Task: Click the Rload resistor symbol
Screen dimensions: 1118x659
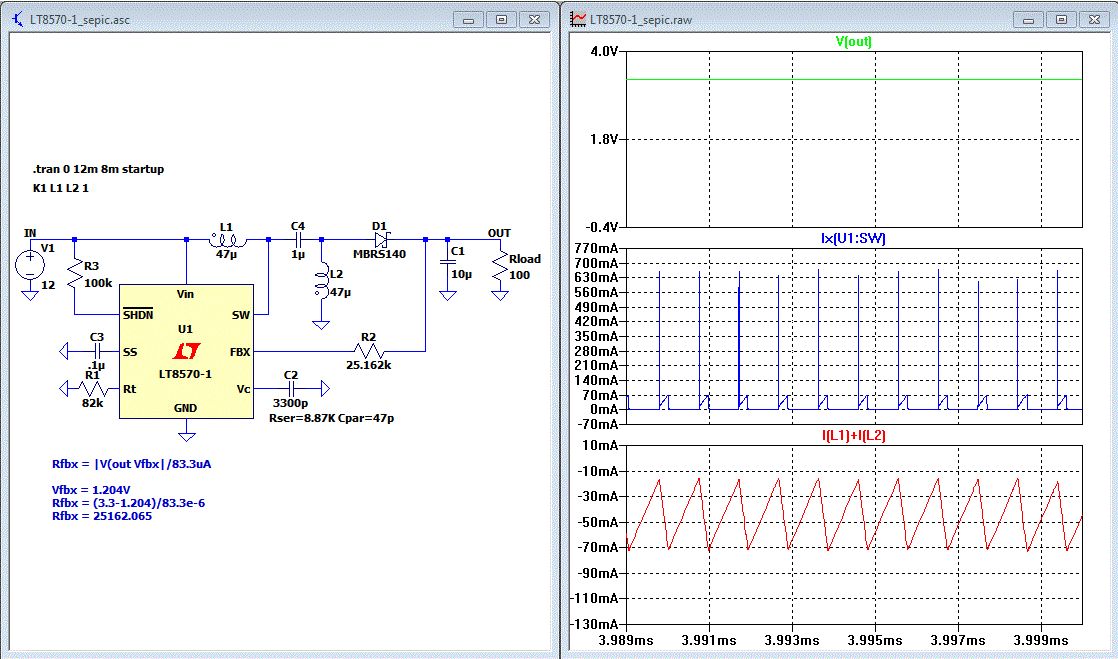Action: [498, 266]
